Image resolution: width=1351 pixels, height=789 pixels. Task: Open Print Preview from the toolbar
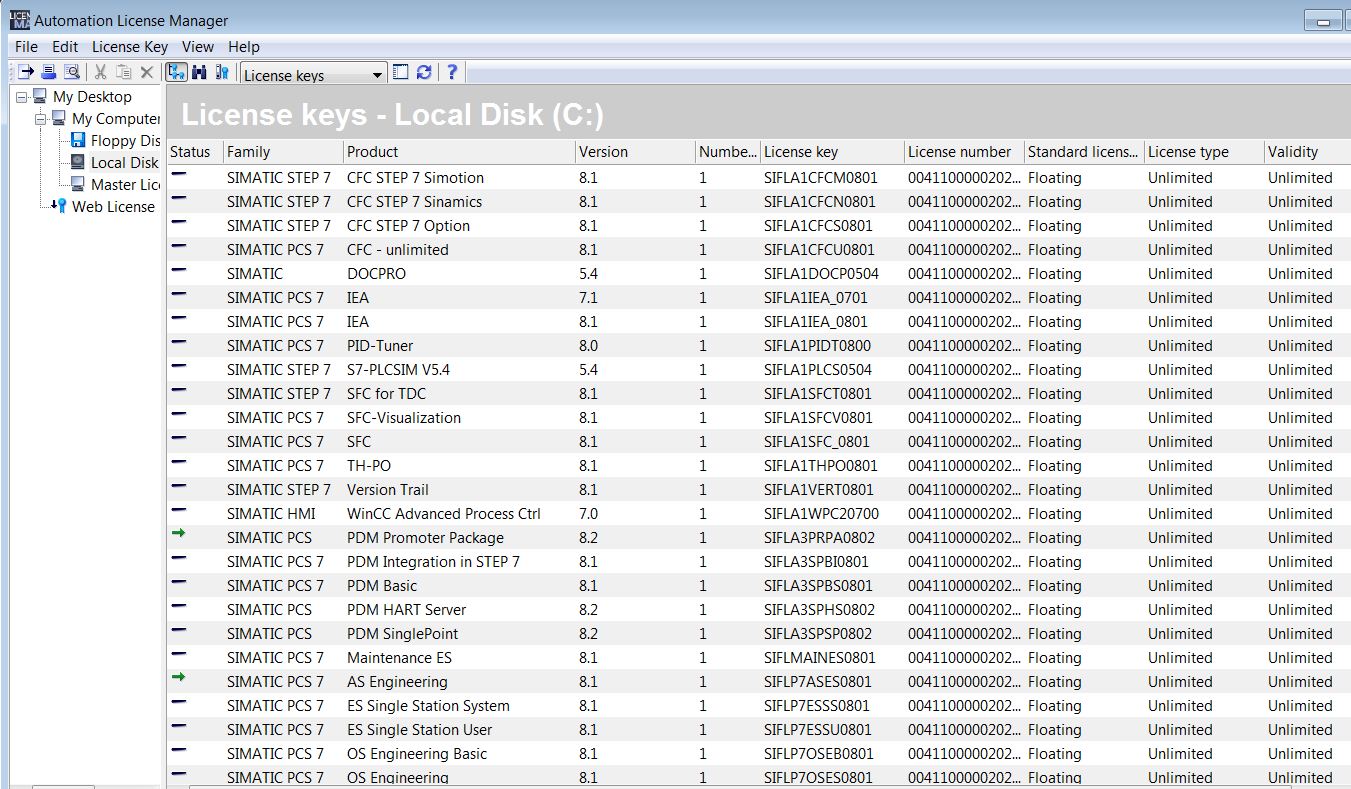[71, 72]
